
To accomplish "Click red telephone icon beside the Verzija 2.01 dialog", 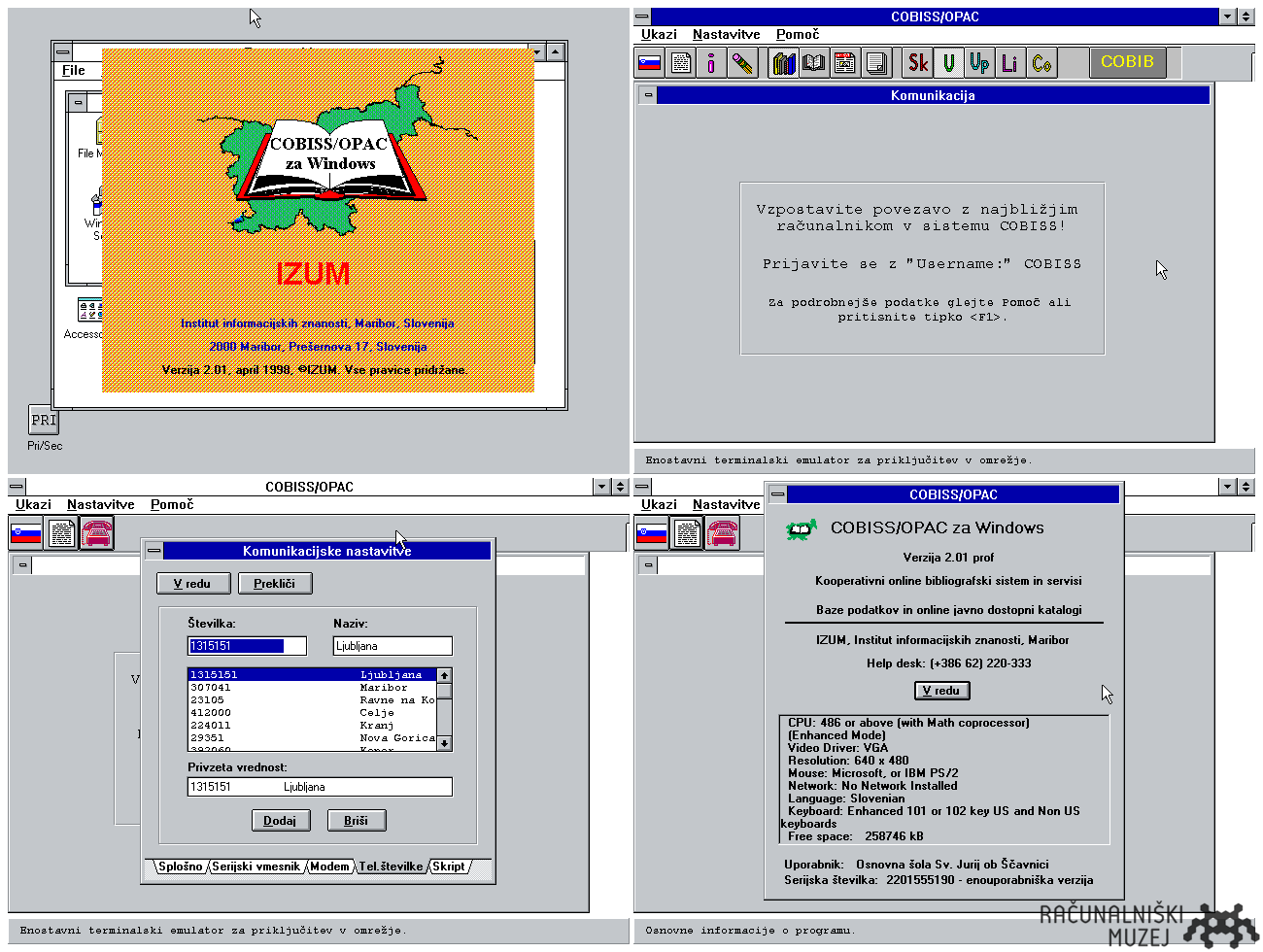I will [x=723, y=533].
